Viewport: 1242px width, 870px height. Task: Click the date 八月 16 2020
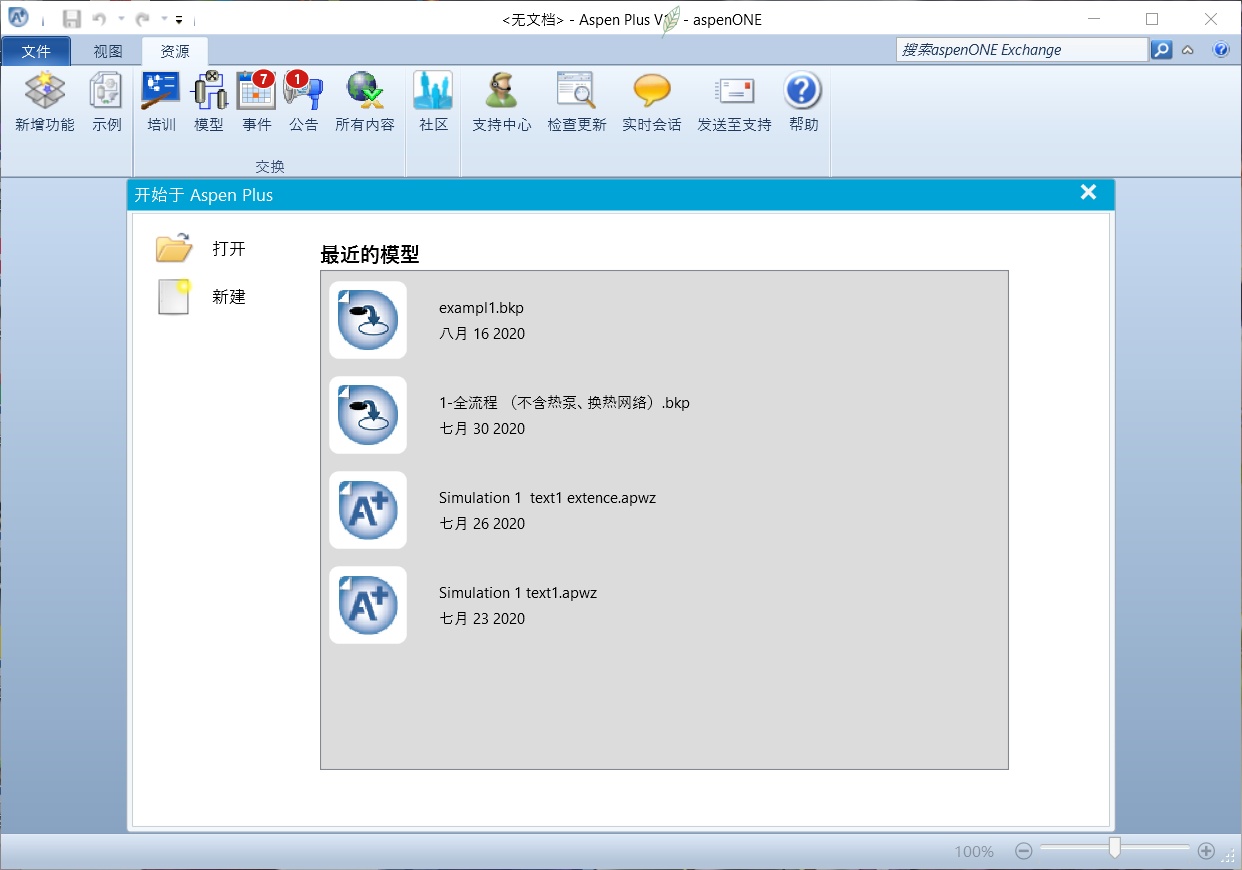point(482,333)
